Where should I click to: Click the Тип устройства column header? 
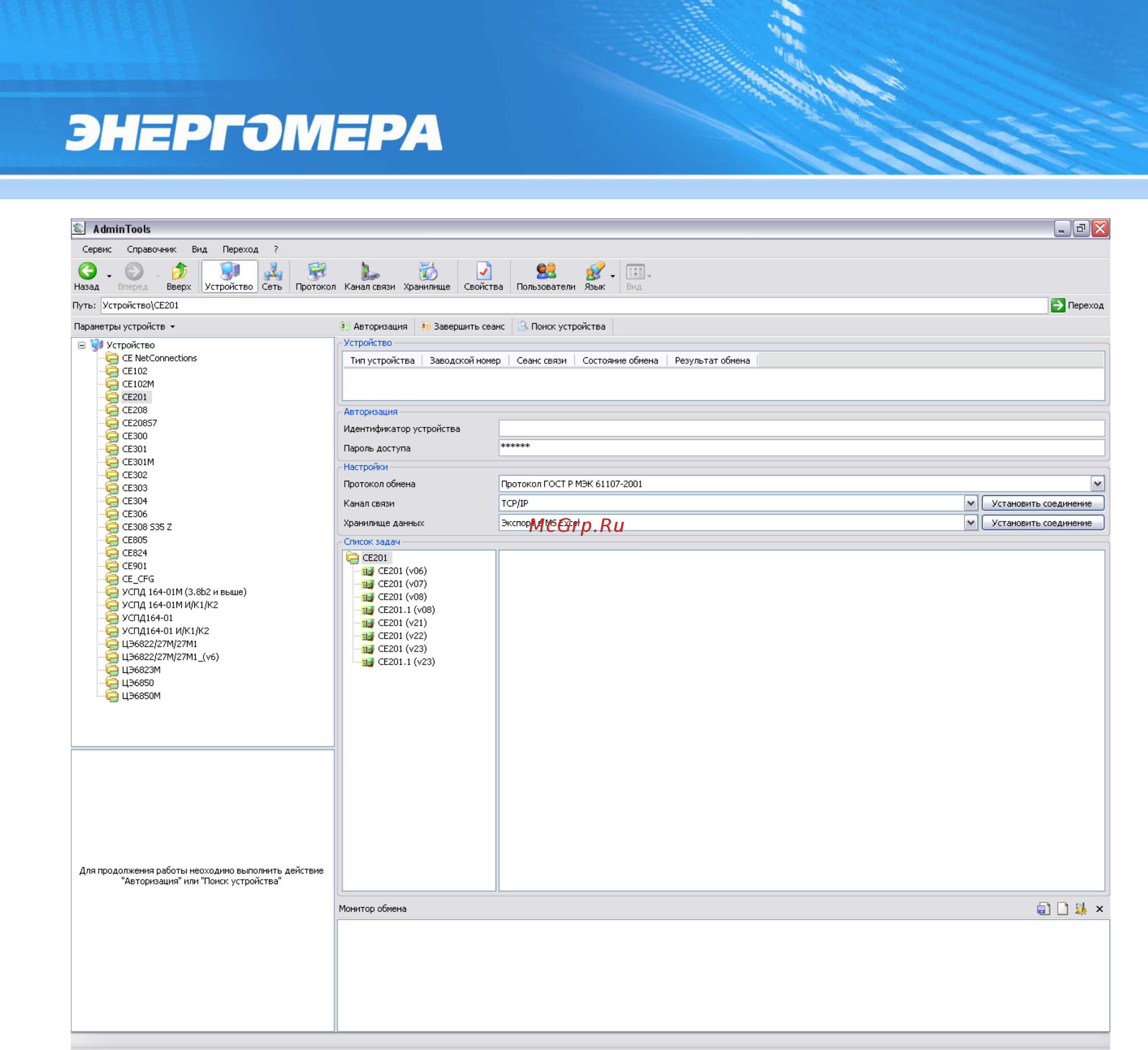tap(382, 360)
